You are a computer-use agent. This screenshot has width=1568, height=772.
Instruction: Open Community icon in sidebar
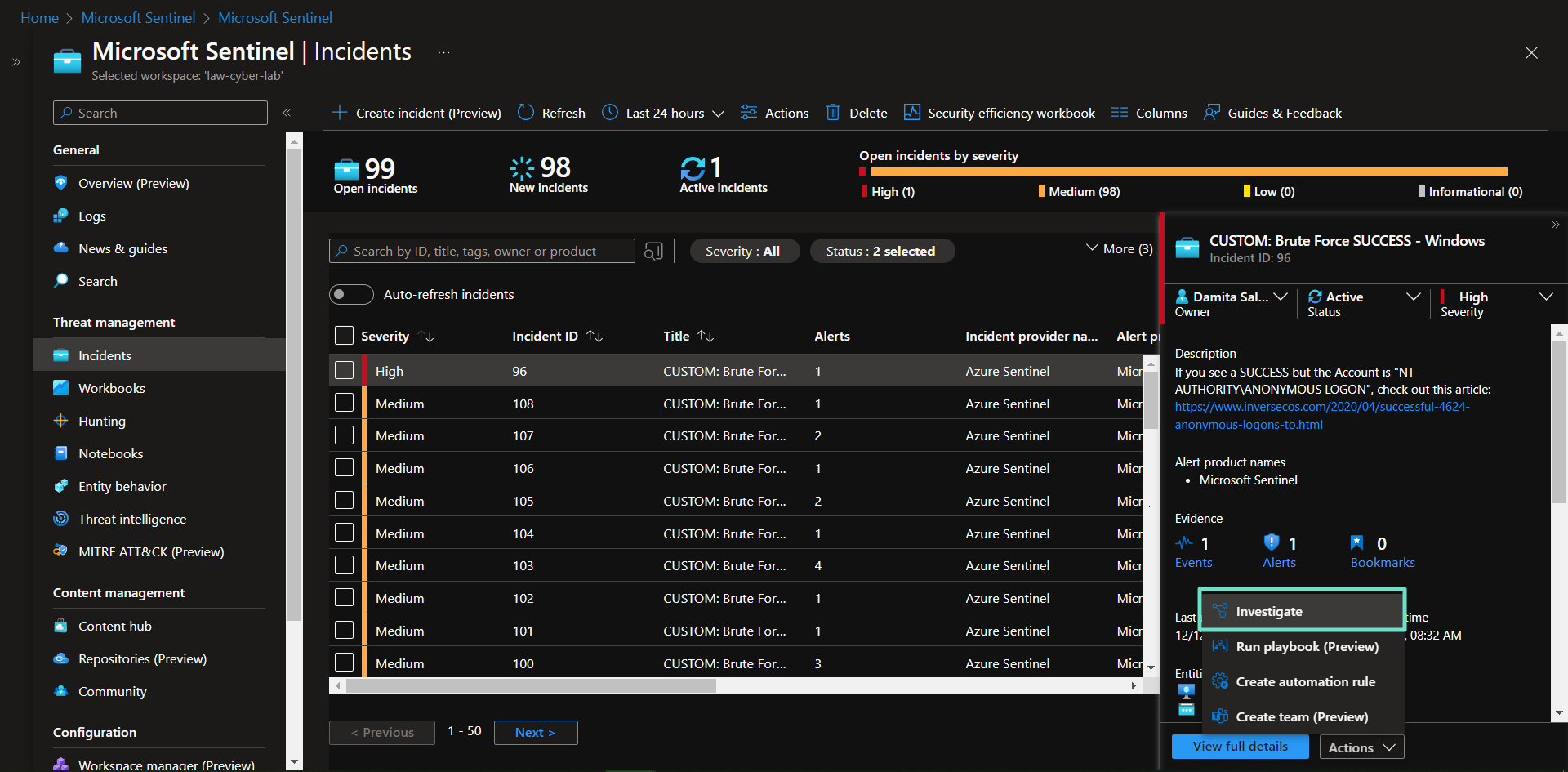61,691
